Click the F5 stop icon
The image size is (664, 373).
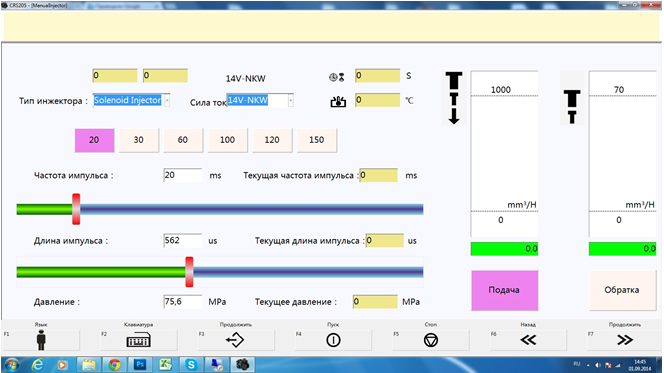click(x=431, y=340)
